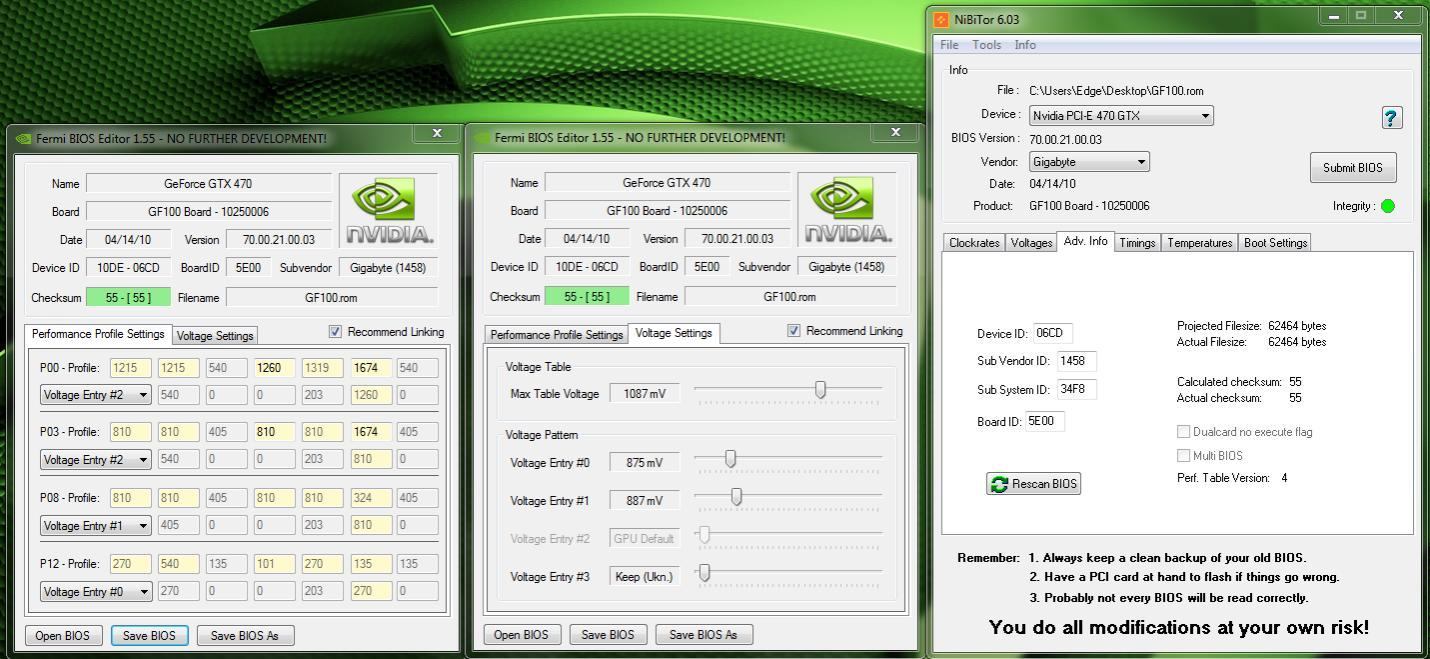Click the Max Table Voltage slider handle
The image size is (1430, 659).
[821, 390]
